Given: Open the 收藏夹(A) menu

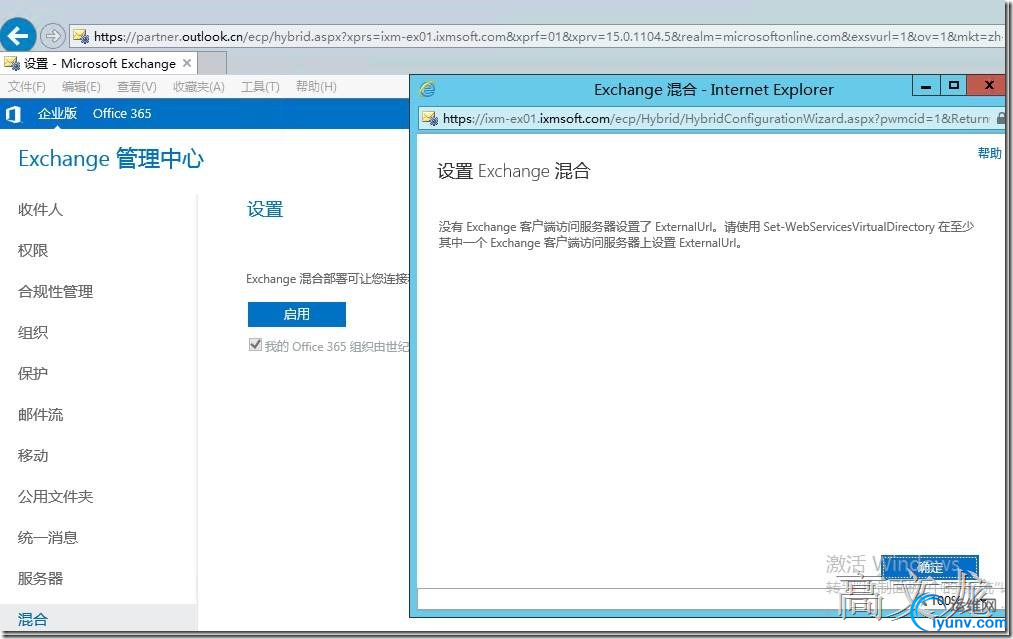Looking at the screenshot, I should click(198, 87).
